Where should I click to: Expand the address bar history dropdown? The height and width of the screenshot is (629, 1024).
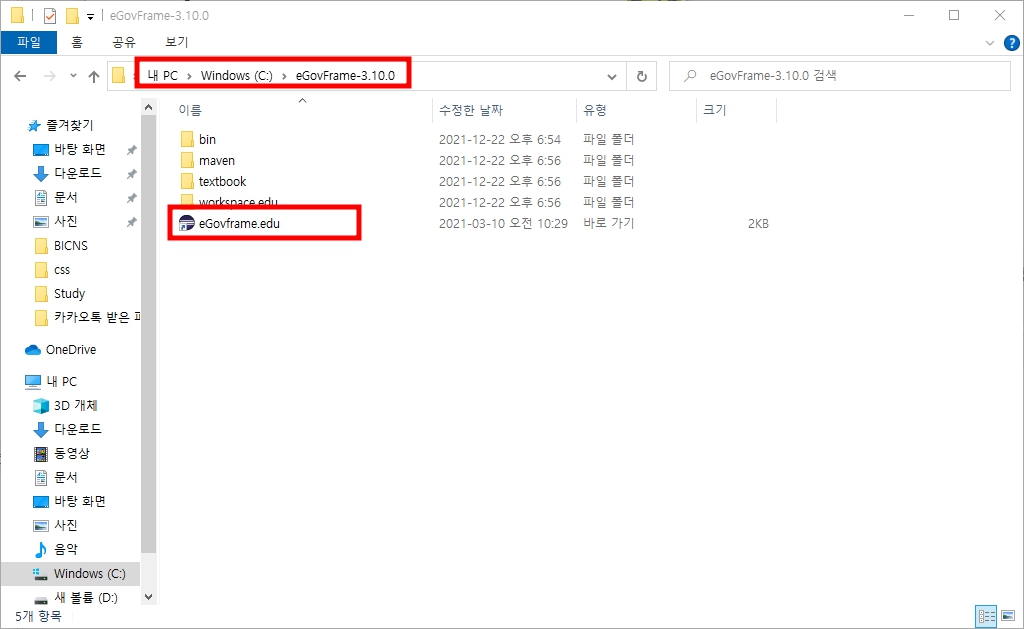tap(612, 76)
